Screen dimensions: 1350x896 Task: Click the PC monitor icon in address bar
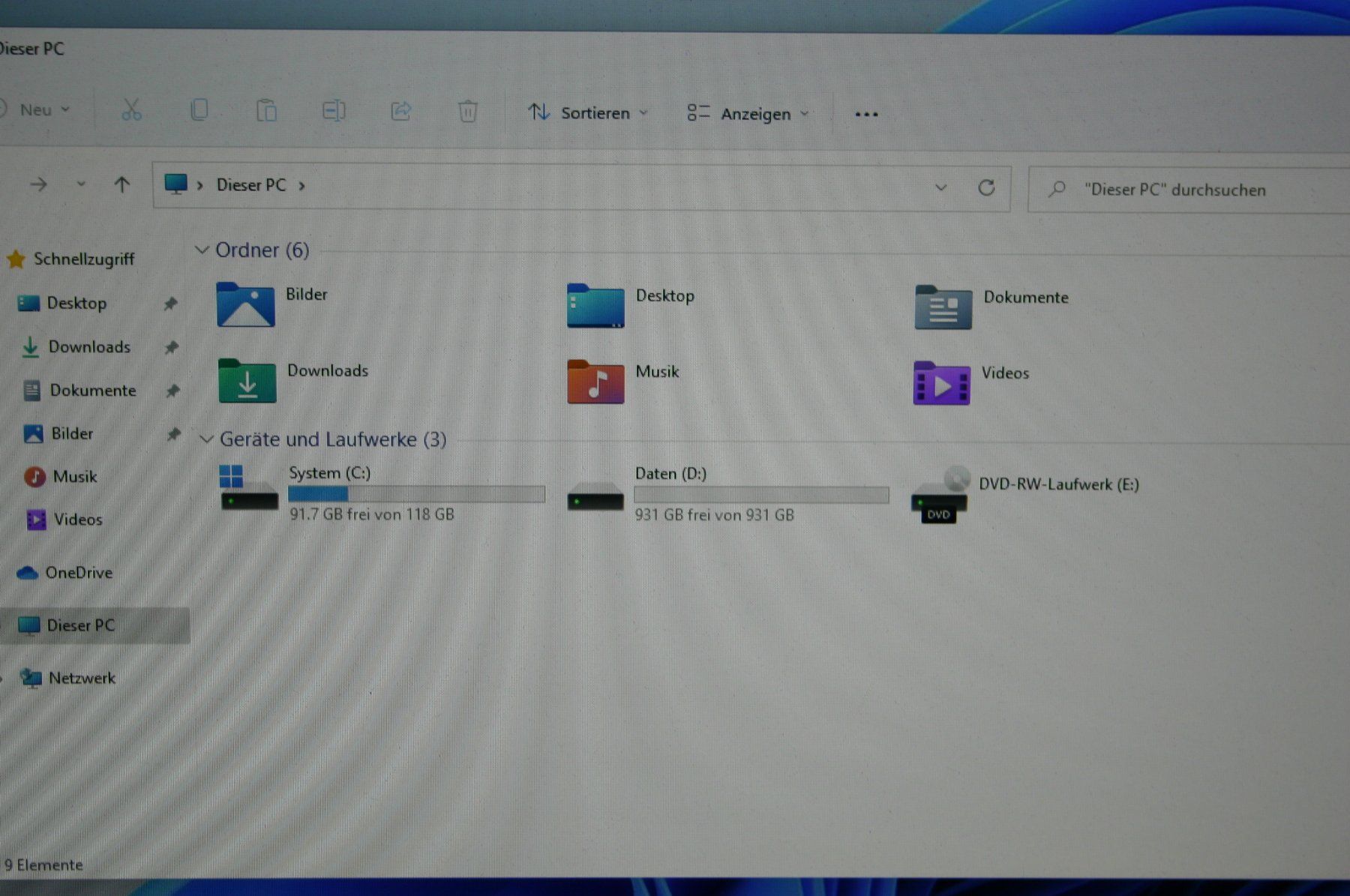pyautogui.click(x=175, y=184)
